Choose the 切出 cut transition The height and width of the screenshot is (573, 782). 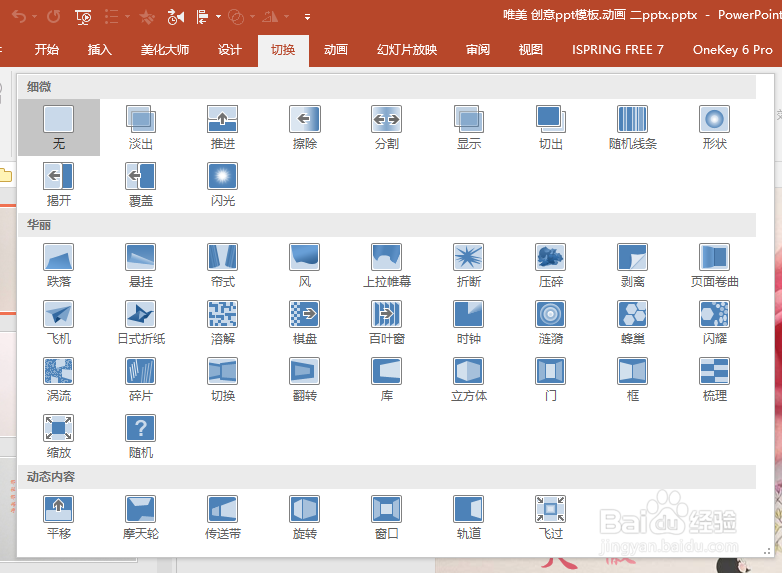coord(551,128)
